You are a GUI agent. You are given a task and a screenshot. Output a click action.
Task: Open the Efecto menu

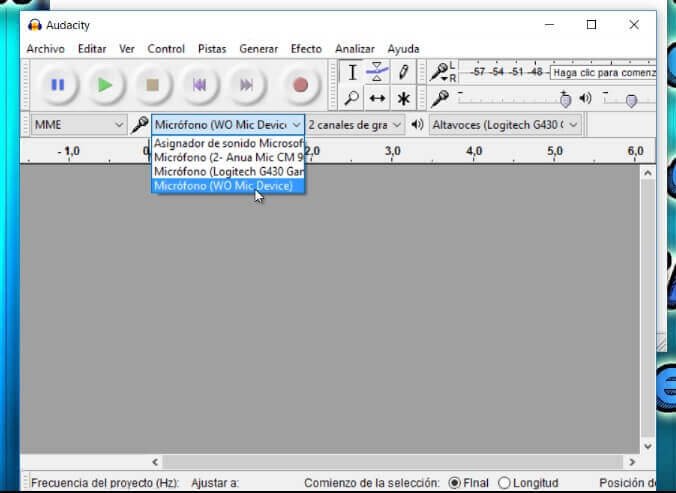point(306,49)
